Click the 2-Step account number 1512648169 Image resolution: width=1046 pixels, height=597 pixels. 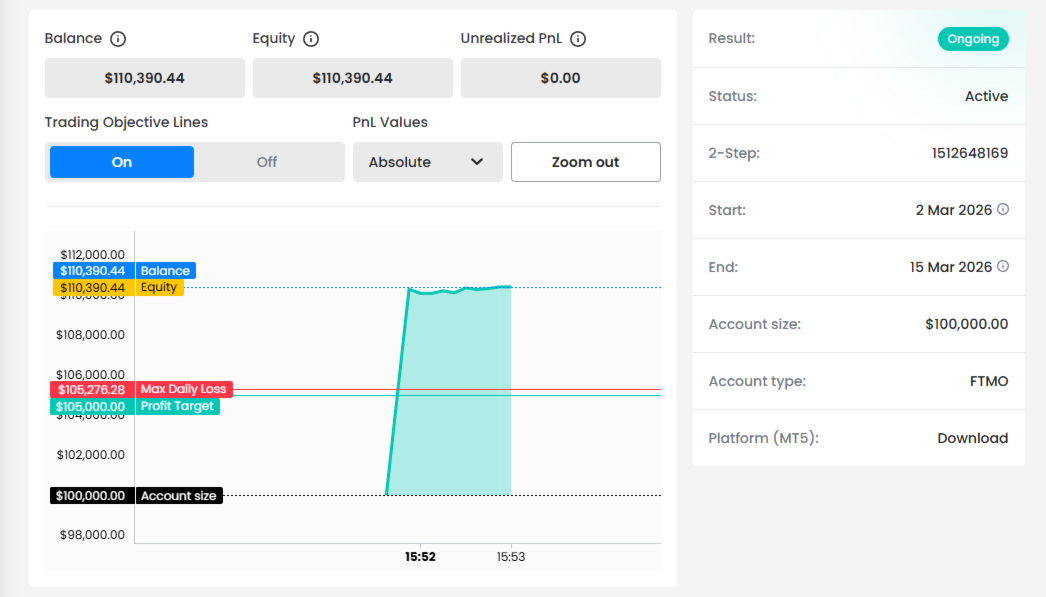coord(970,153)
